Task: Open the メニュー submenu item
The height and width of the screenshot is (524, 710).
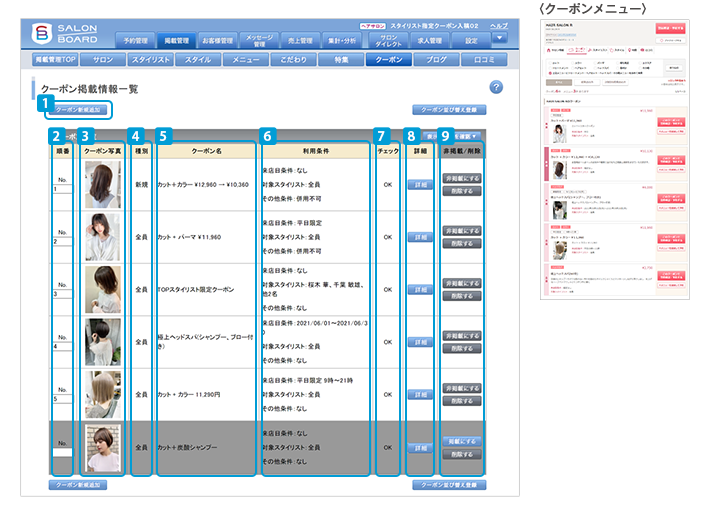Action: click(246, 59)
